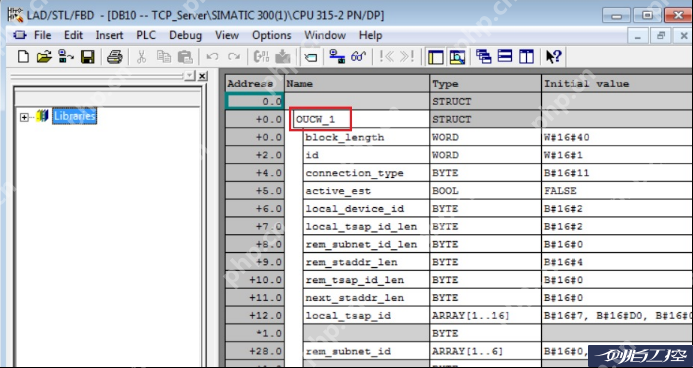Click the LAD/STL/FBD application title icon

(16, 15)
